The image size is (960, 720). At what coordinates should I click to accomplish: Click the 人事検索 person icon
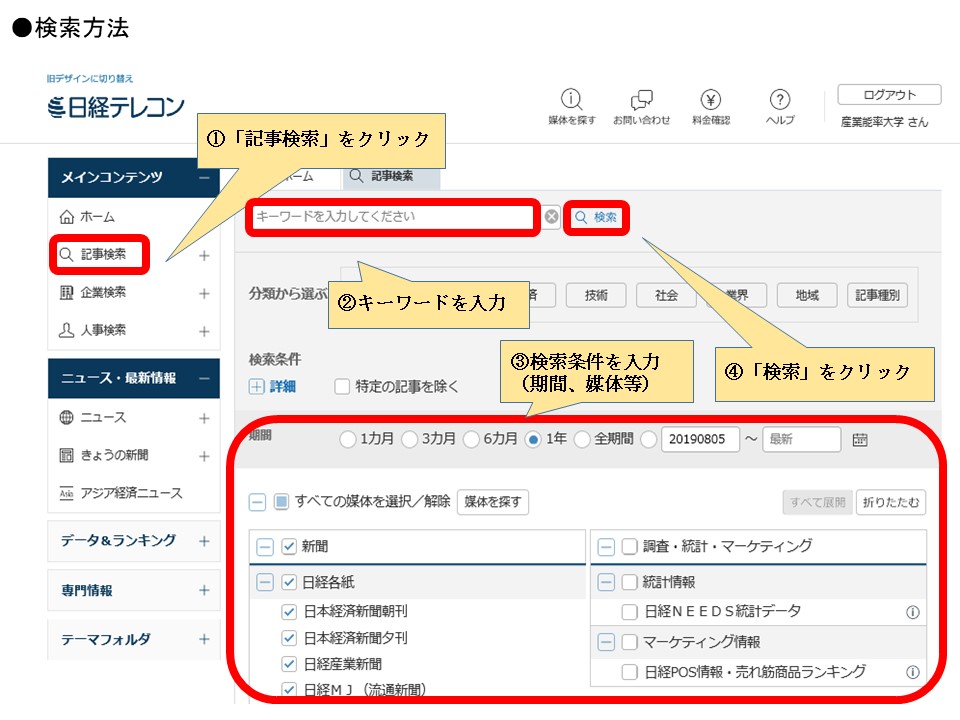[x=66, y=331]
